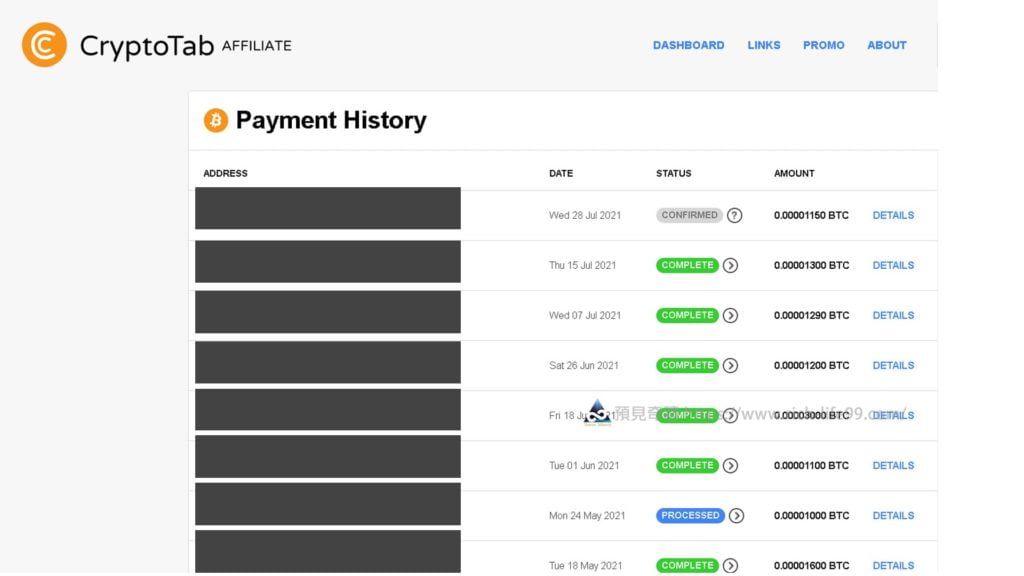The image size is (1024, 576).
Task: Click the amount 0.00001150 BTC
Action: (x=811, y=216)
